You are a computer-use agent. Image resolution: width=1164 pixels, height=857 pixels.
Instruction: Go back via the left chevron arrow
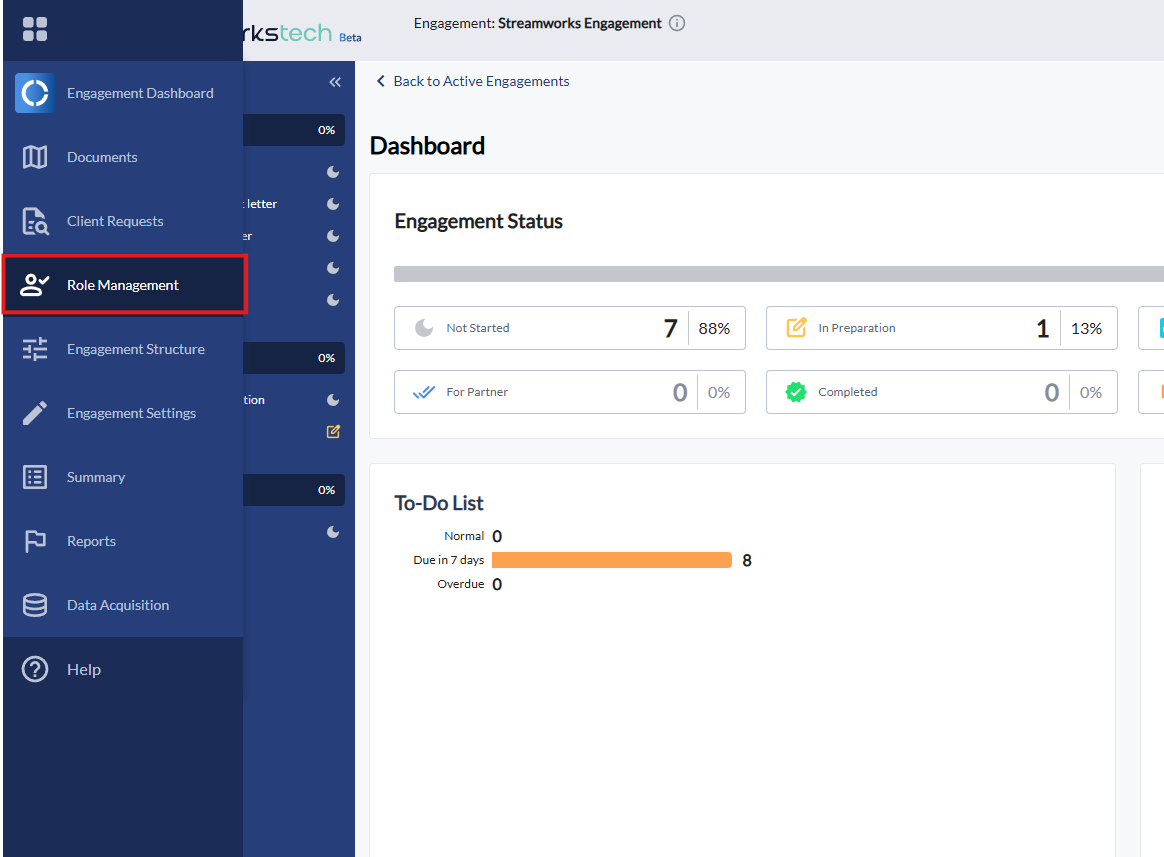click(x=380, y=81)
